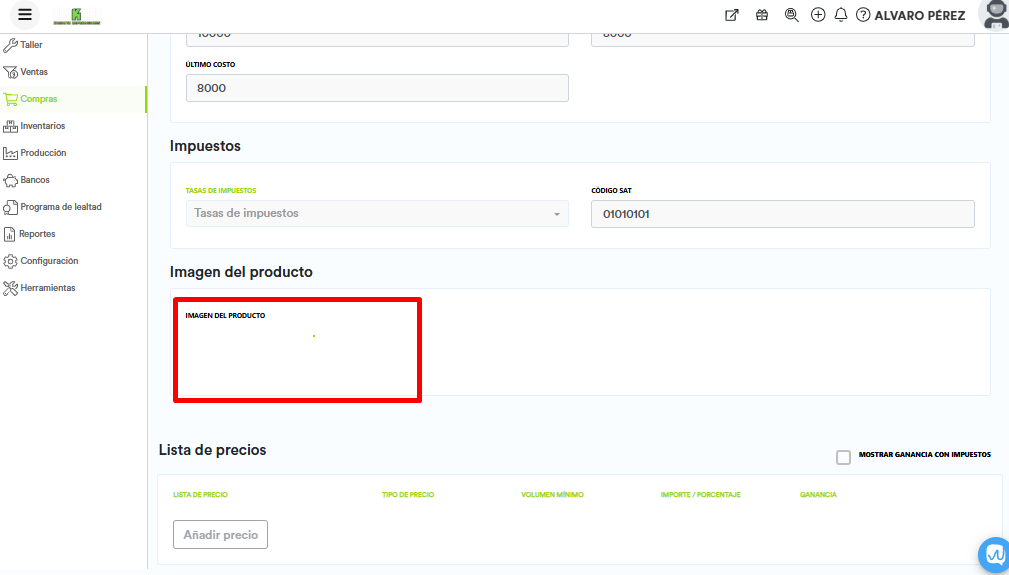The image size is (1009, 575).
Task: Open the external link icon in header
Action: tap(732, 15)
